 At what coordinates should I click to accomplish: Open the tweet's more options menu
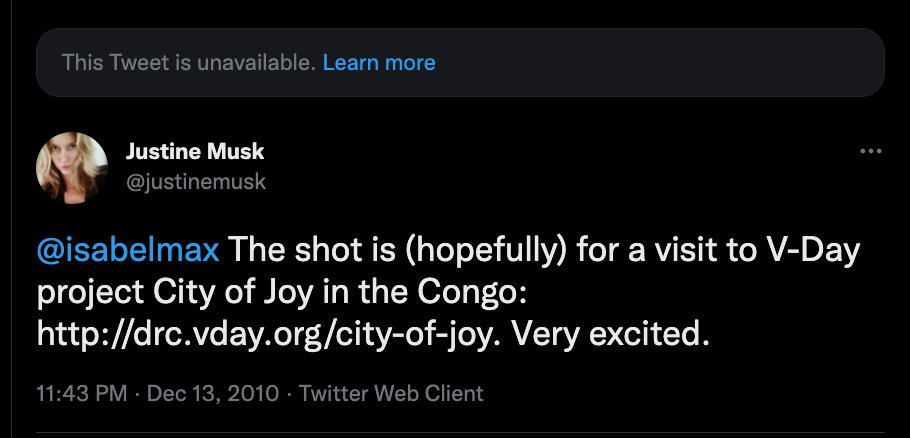pyautogui.click(x=871, y=151)
